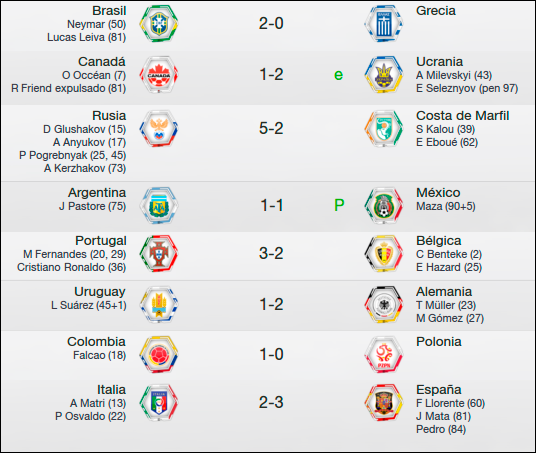
Task: Open the Italia 2-3 España score
Action: [x=271, y=402]
